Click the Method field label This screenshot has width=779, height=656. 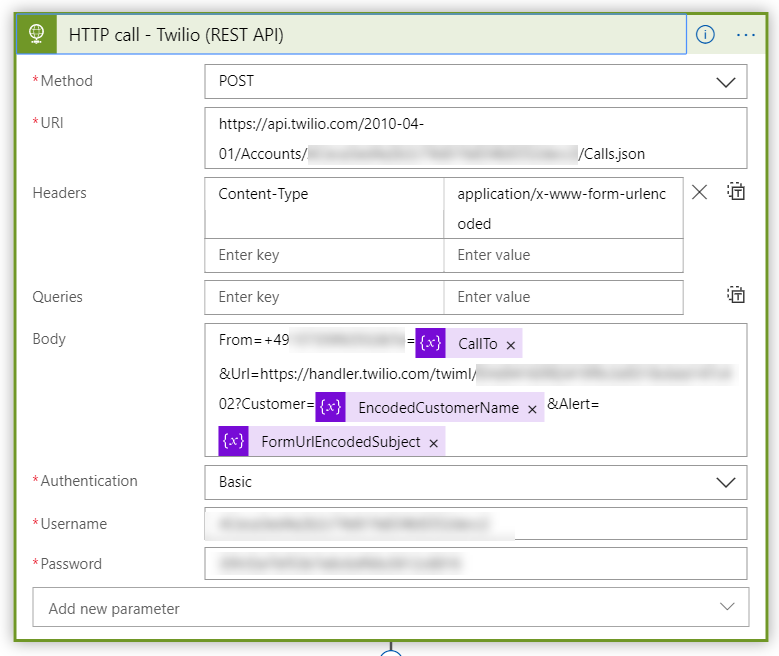pyautogui.click(x=66, y=81)
